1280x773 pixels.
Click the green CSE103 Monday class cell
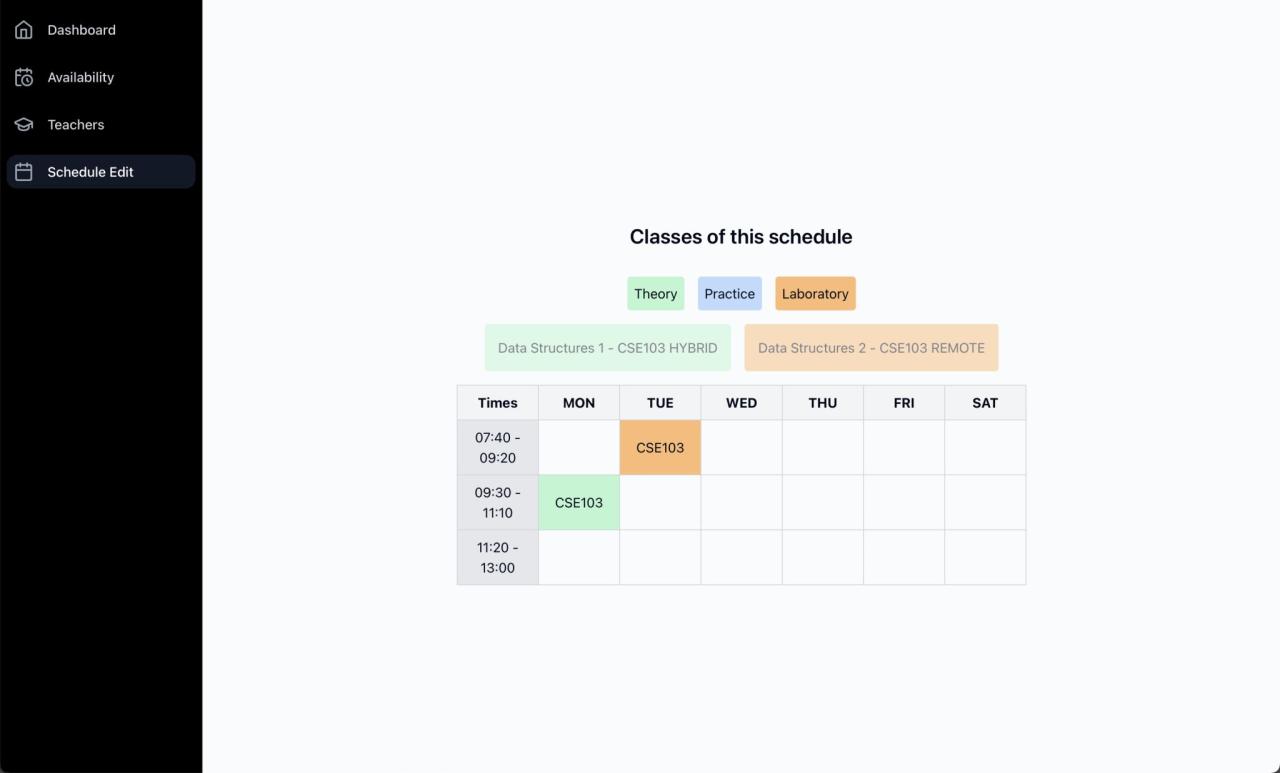(579, 503)
